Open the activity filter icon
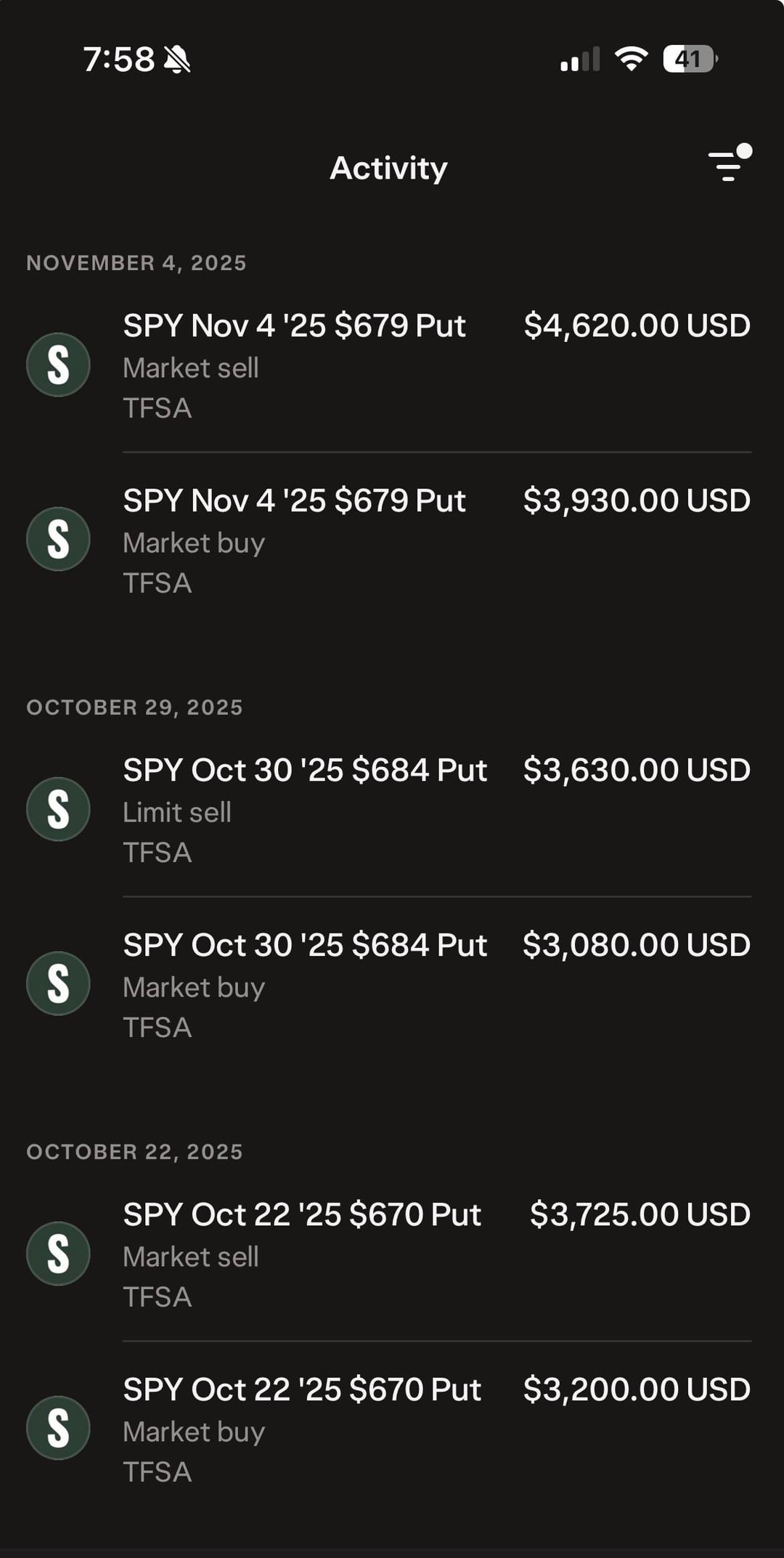This screenshot has height=1558, width=784. (728, 165)
